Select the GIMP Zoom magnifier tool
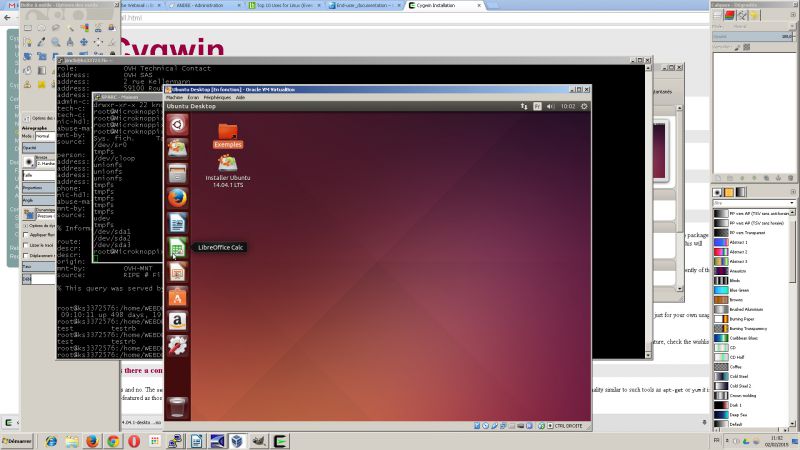This screenshot has height=450, width=800. [56, 42]
